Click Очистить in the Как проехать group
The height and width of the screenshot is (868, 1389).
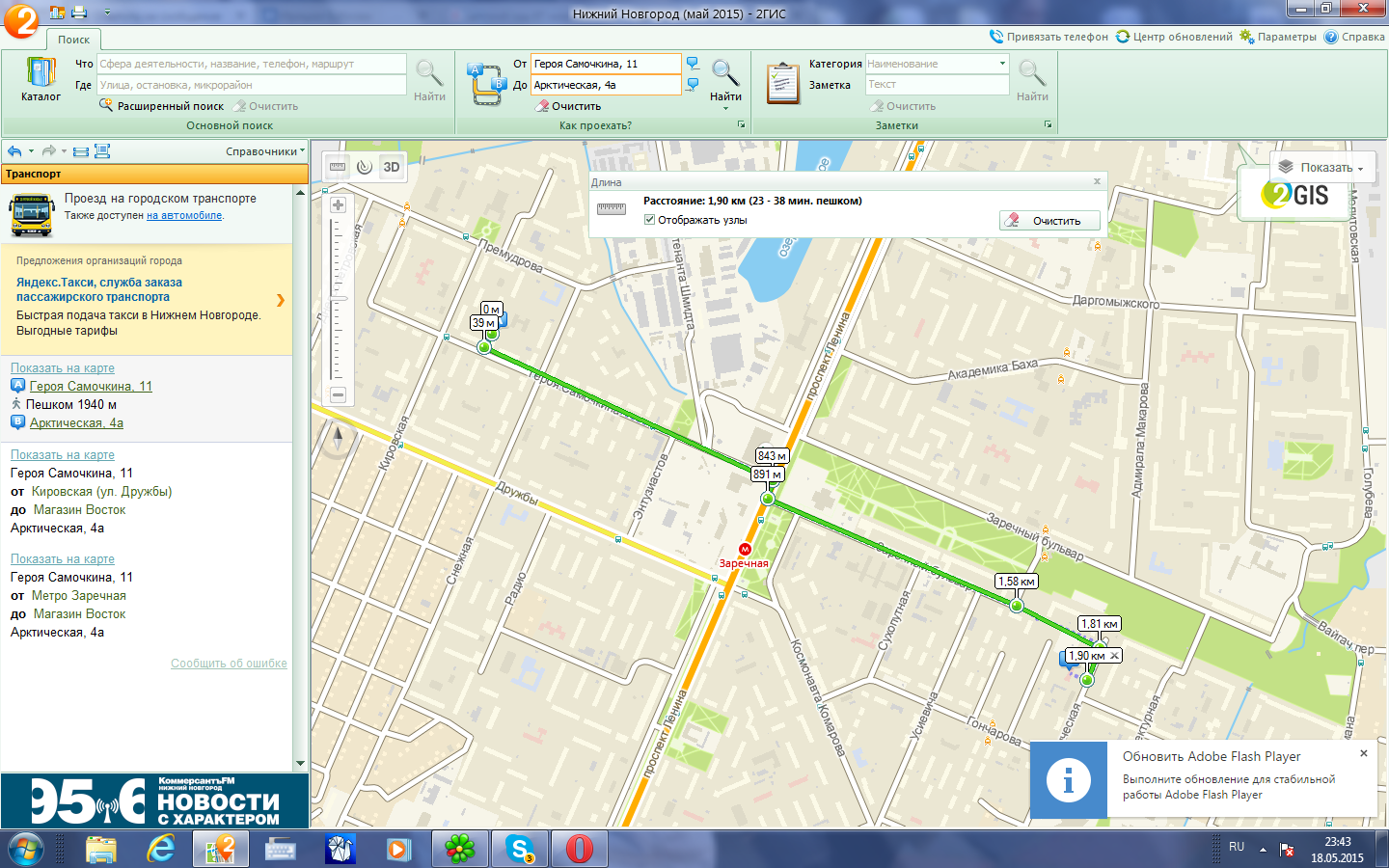(x=569, y=106)
